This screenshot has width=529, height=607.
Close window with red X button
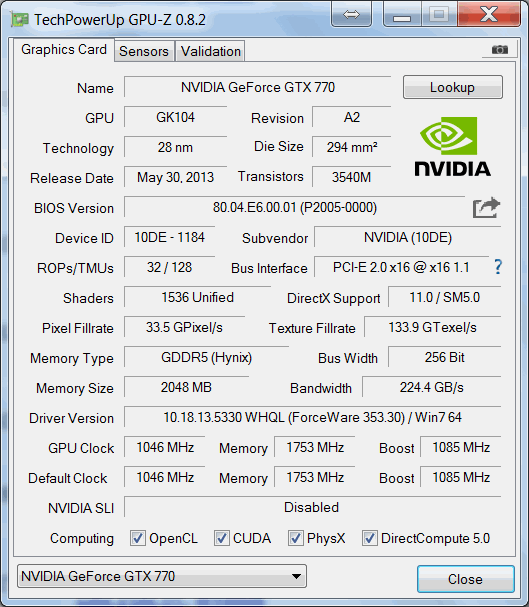489,15
